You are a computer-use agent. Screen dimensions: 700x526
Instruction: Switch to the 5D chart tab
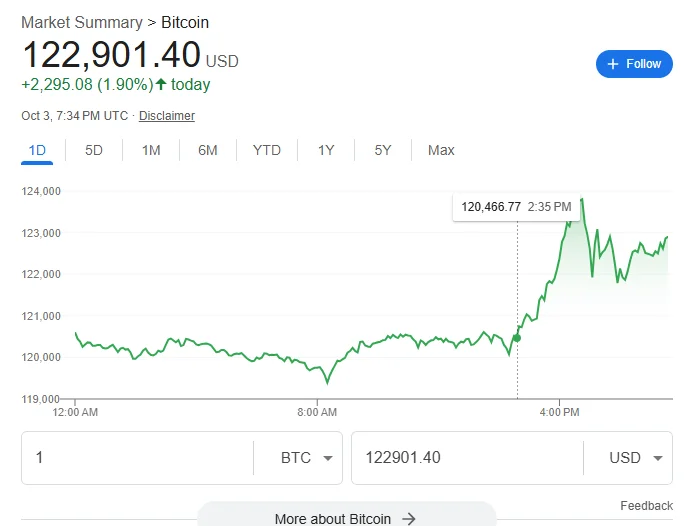94,150
